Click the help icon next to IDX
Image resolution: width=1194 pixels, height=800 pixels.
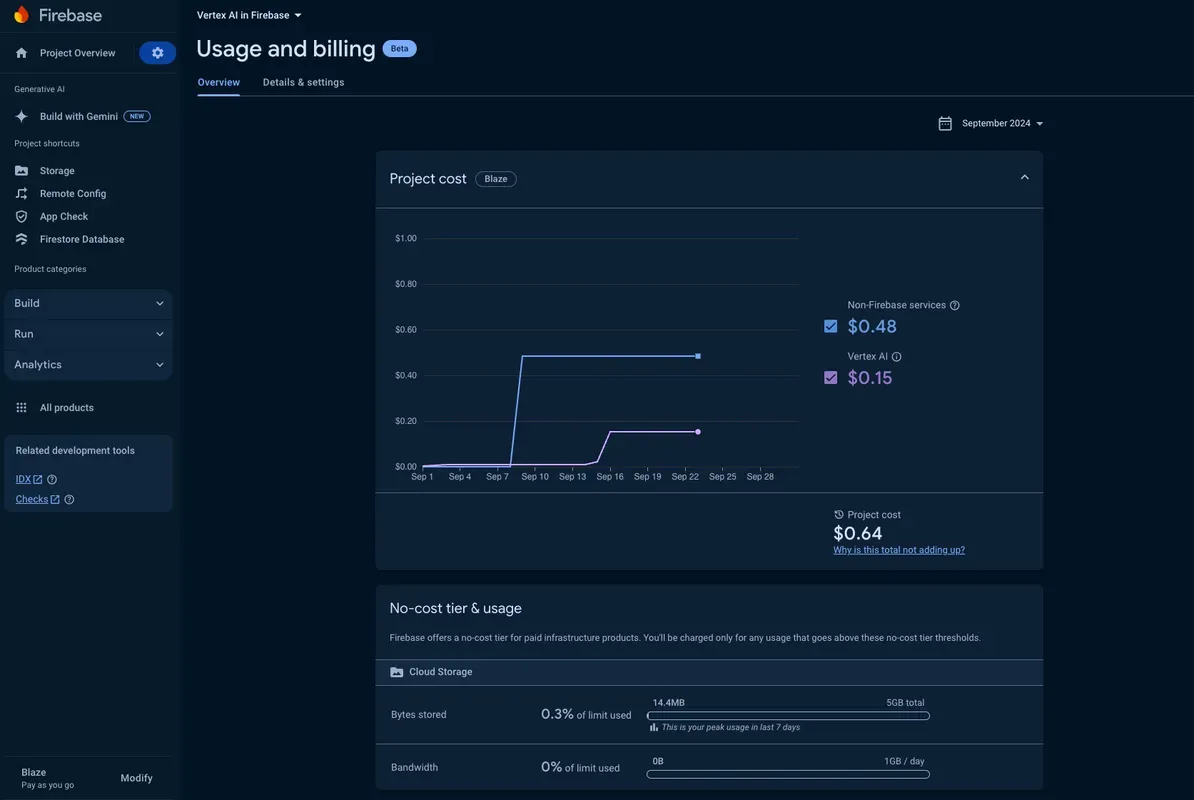pyautogui.click(x=52, y=480)
